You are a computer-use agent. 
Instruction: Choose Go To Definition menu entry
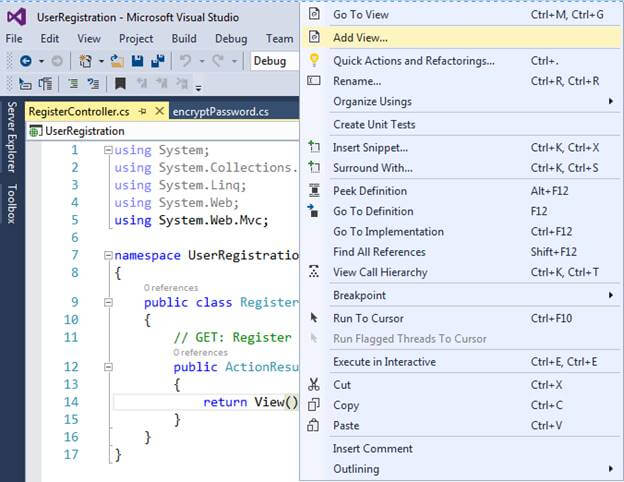coord(373,211)
